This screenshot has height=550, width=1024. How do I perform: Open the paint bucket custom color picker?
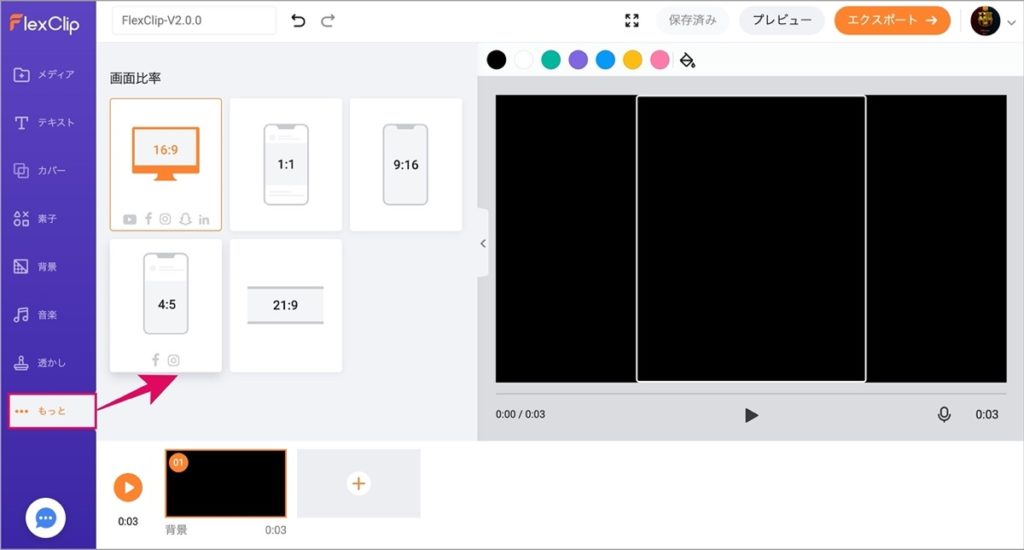[687, 60]
